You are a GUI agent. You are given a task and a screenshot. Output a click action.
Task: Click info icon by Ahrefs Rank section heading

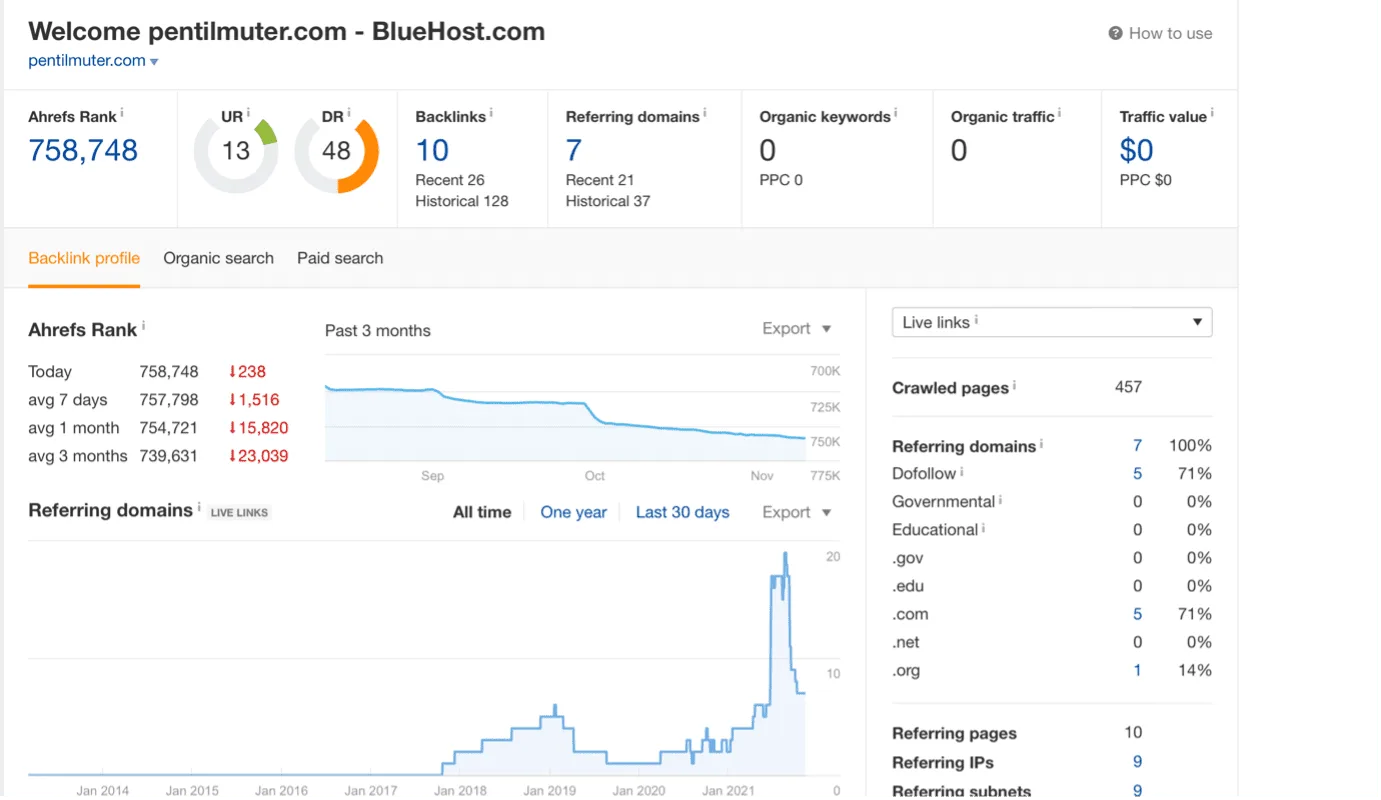click(143, 326)
